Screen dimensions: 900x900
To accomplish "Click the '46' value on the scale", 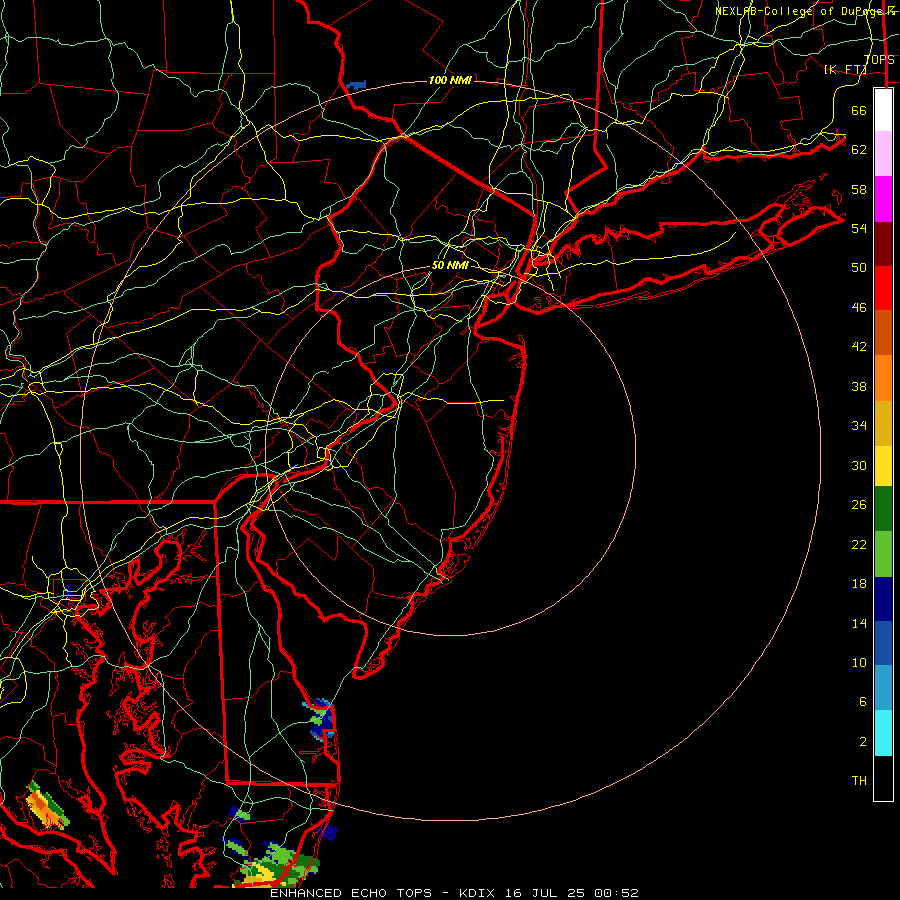I will point(859,308).
